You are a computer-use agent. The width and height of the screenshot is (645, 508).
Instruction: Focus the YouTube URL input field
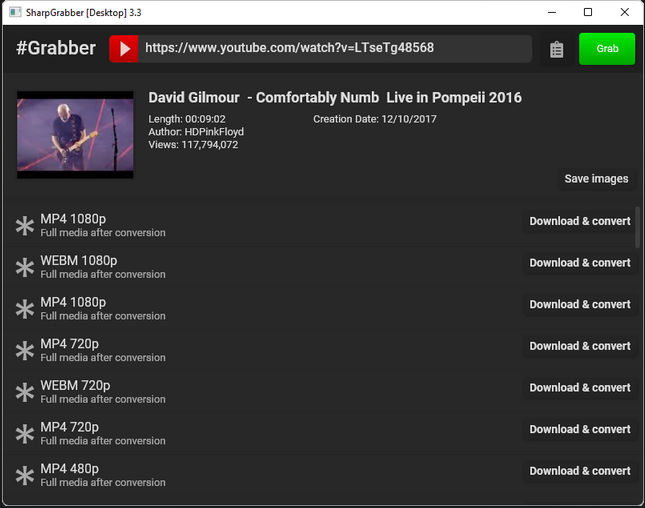pyautogui.click(x=334, y=49)
